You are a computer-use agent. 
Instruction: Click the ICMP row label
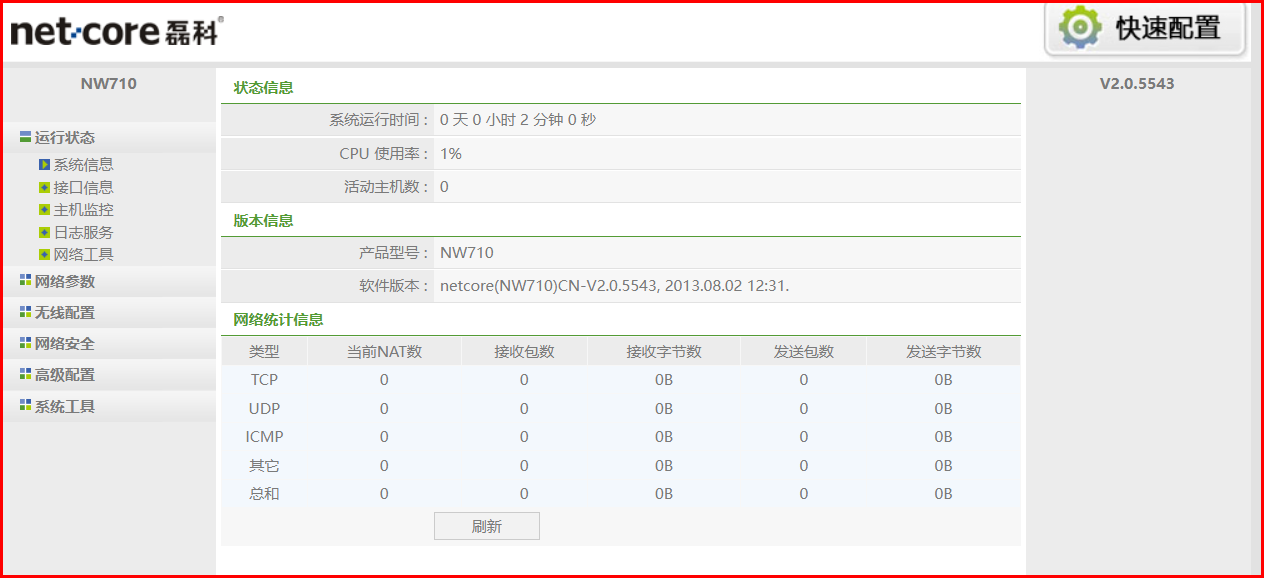[x=264, y=437]
